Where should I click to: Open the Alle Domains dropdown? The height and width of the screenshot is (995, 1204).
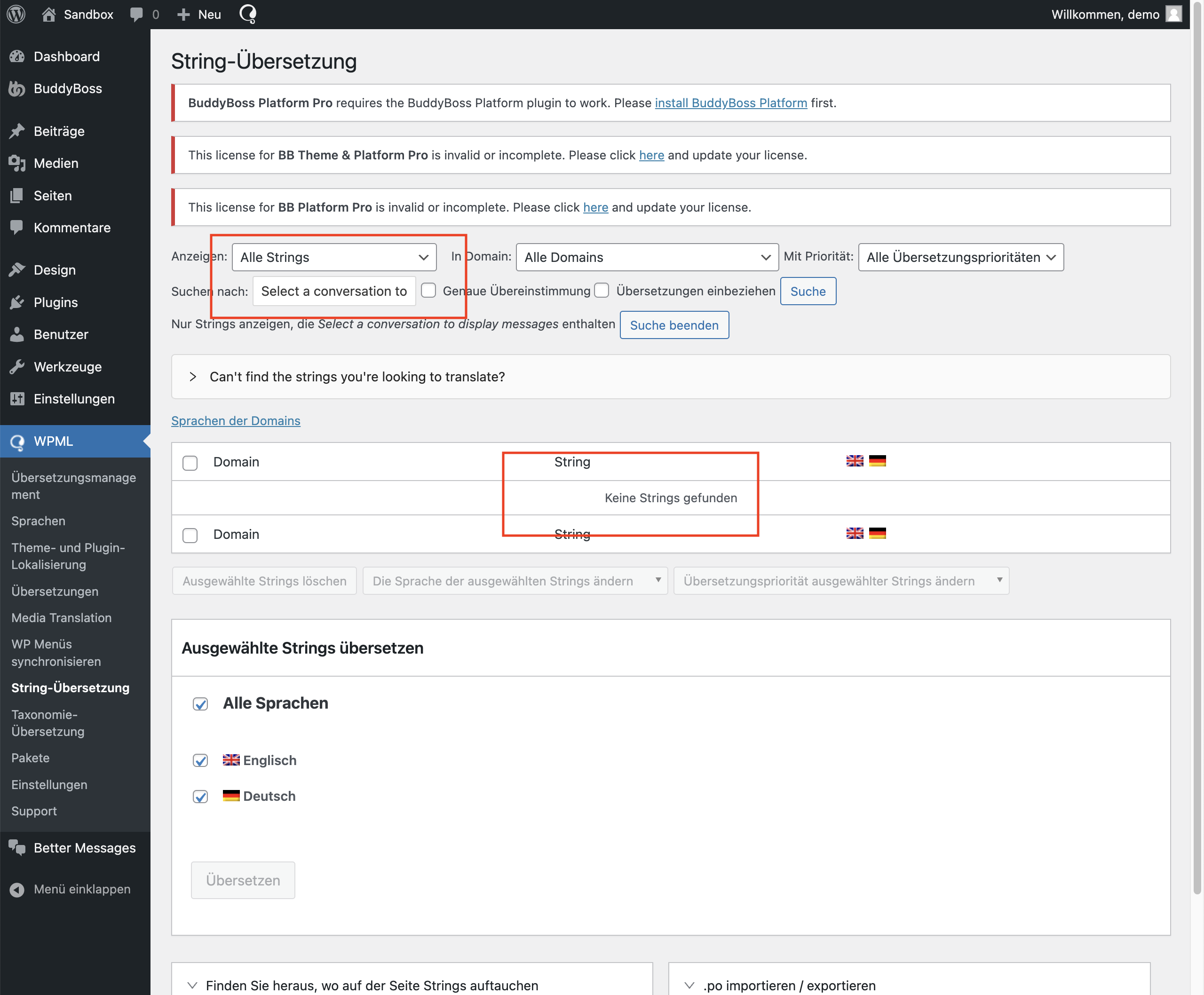(x=647, y=257)
